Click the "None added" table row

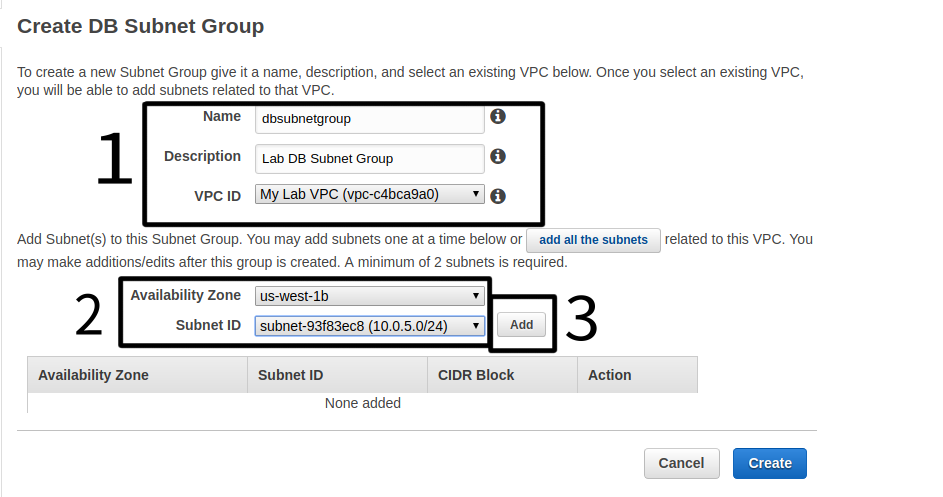tap(362, 403)
